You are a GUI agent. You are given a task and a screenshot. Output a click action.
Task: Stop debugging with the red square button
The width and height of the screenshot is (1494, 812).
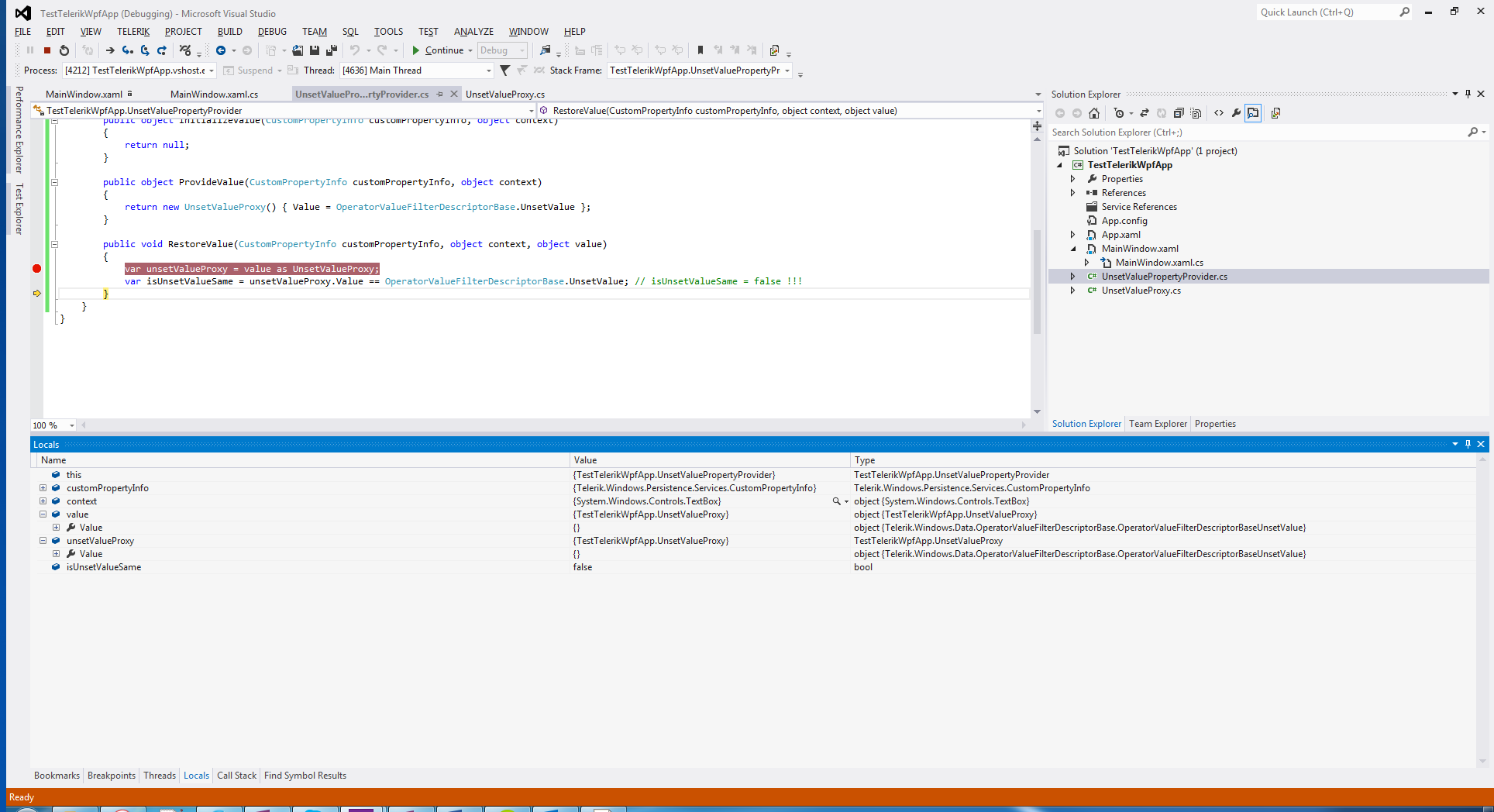47,50
